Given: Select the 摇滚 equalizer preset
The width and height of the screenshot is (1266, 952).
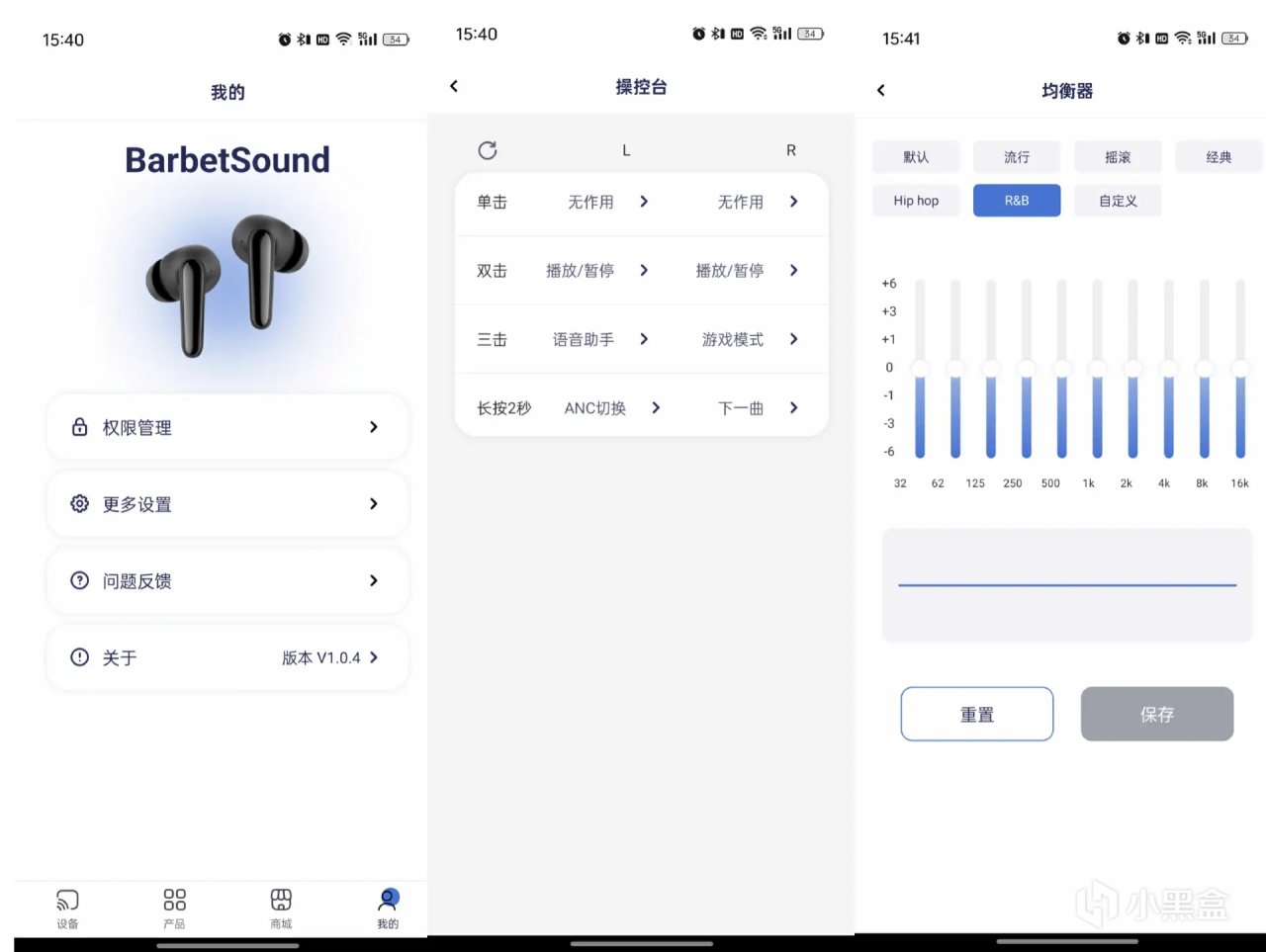Looking at the screenshot, I should pyautogui.click(x=1118, y=157).
